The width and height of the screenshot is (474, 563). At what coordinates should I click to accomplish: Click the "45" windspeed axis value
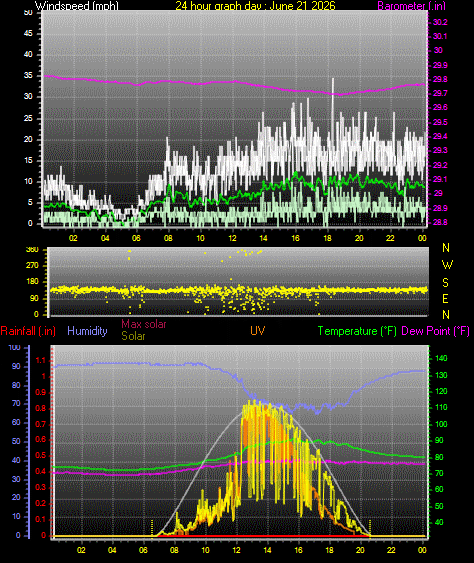coord(28,33)
